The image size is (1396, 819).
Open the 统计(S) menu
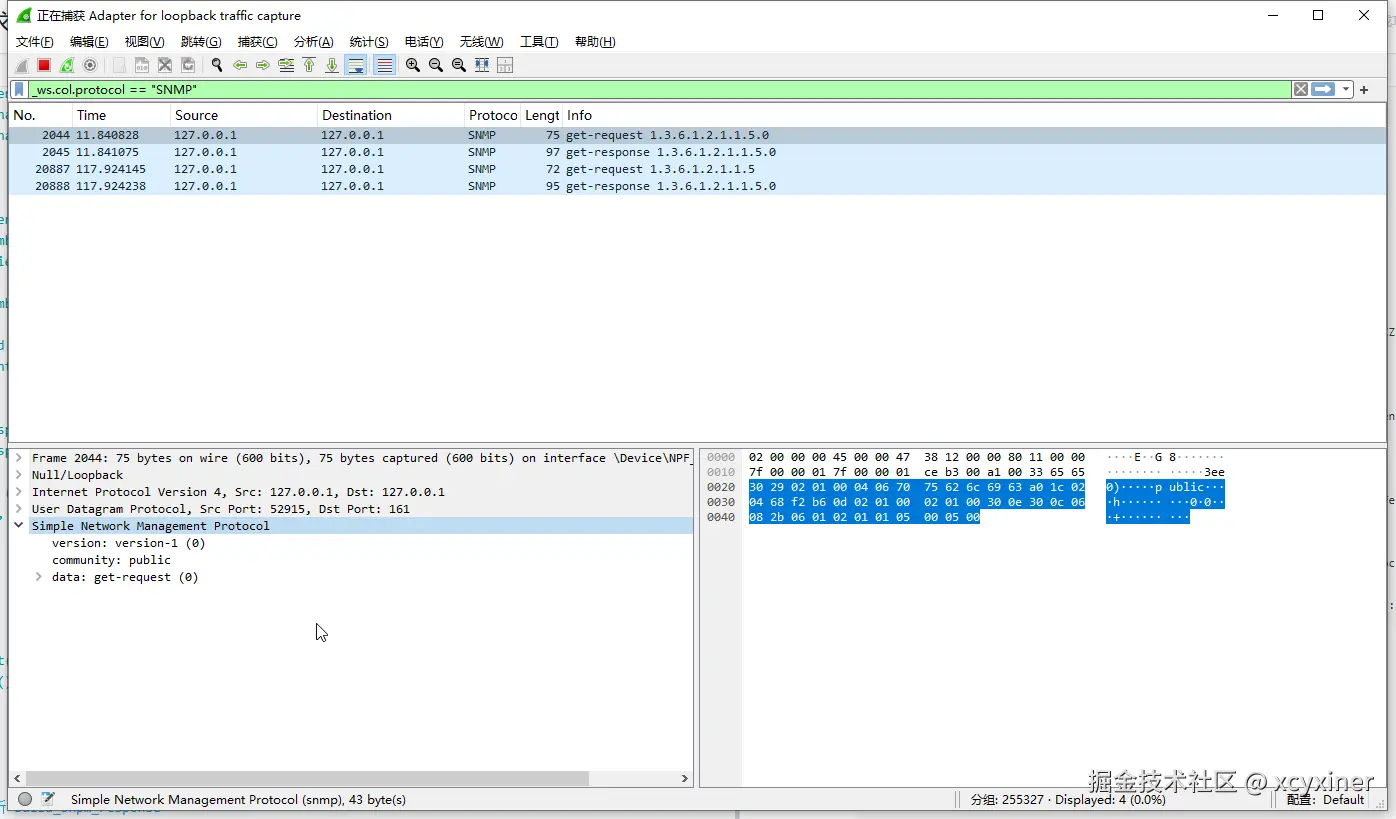[x=369, y=41]
